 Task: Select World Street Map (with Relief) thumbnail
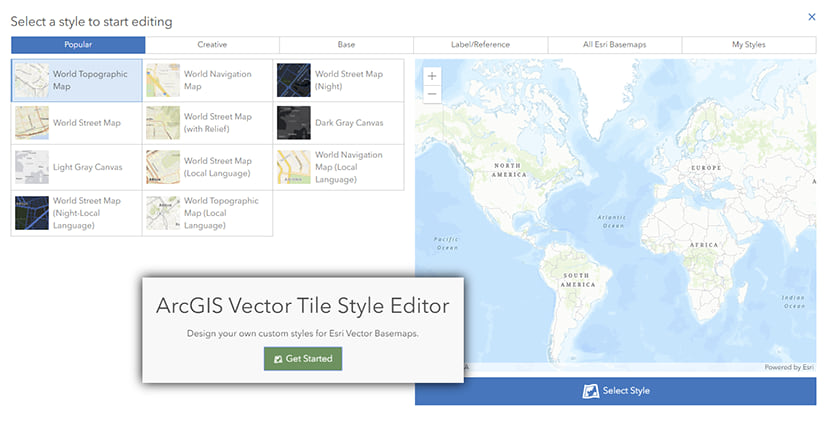pyautogui.click(x=163, y=123)
